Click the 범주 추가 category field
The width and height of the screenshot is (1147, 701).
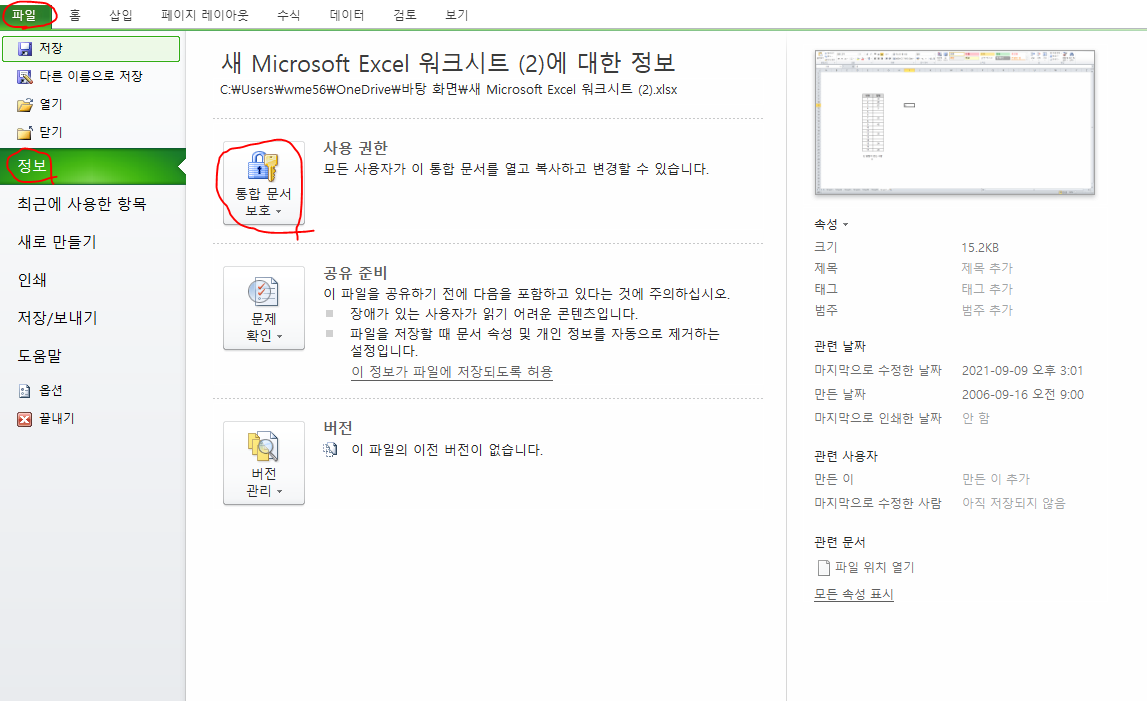click(x=987, y=310)
